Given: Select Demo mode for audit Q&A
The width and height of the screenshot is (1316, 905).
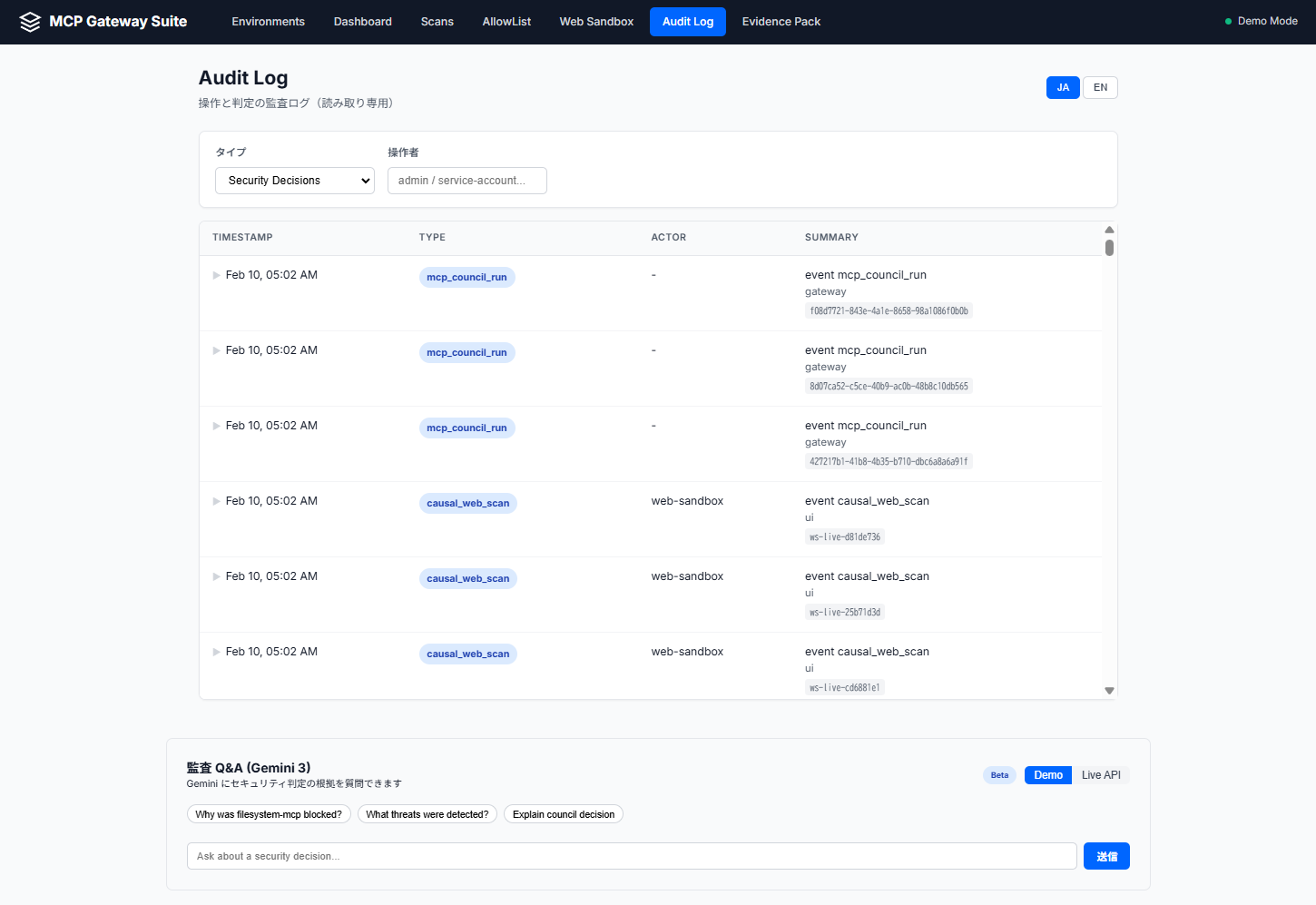Looking at the screenshot, I should point(1048,775).
